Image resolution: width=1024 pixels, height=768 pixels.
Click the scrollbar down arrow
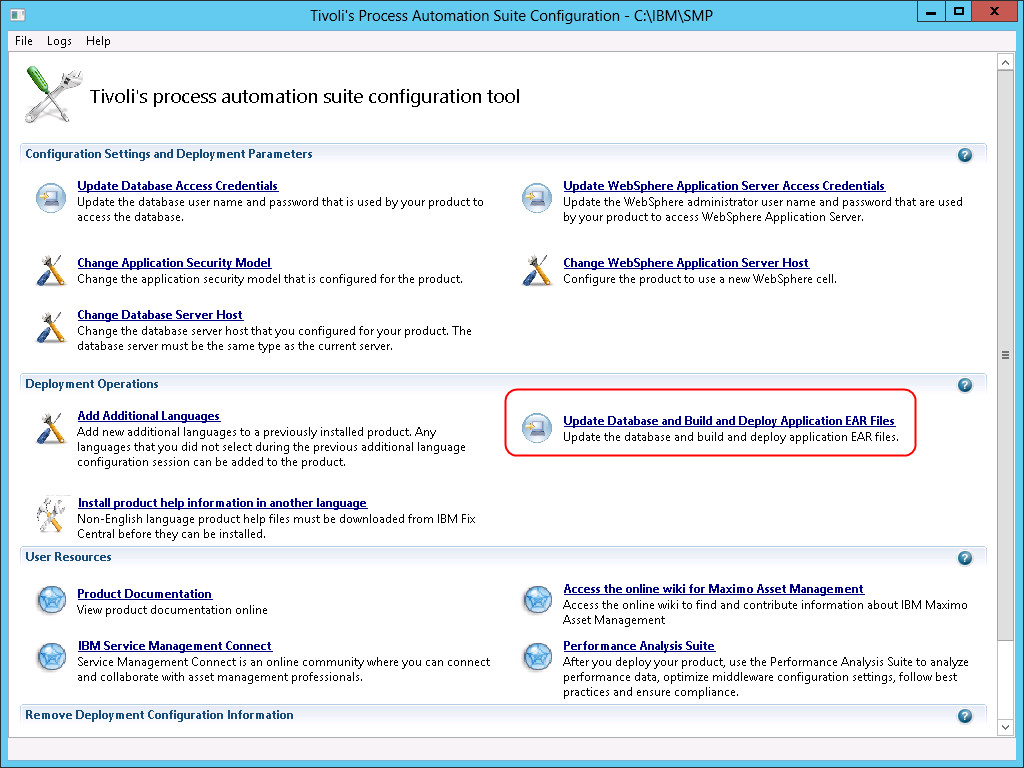tap(1006, 727)
